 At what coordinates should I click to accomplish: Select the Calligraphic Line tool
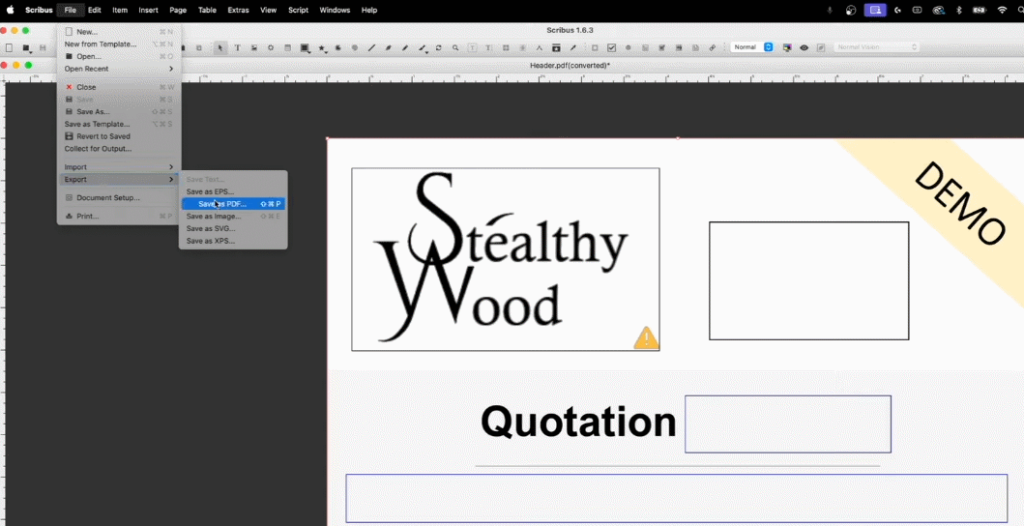tap(423, 48)
